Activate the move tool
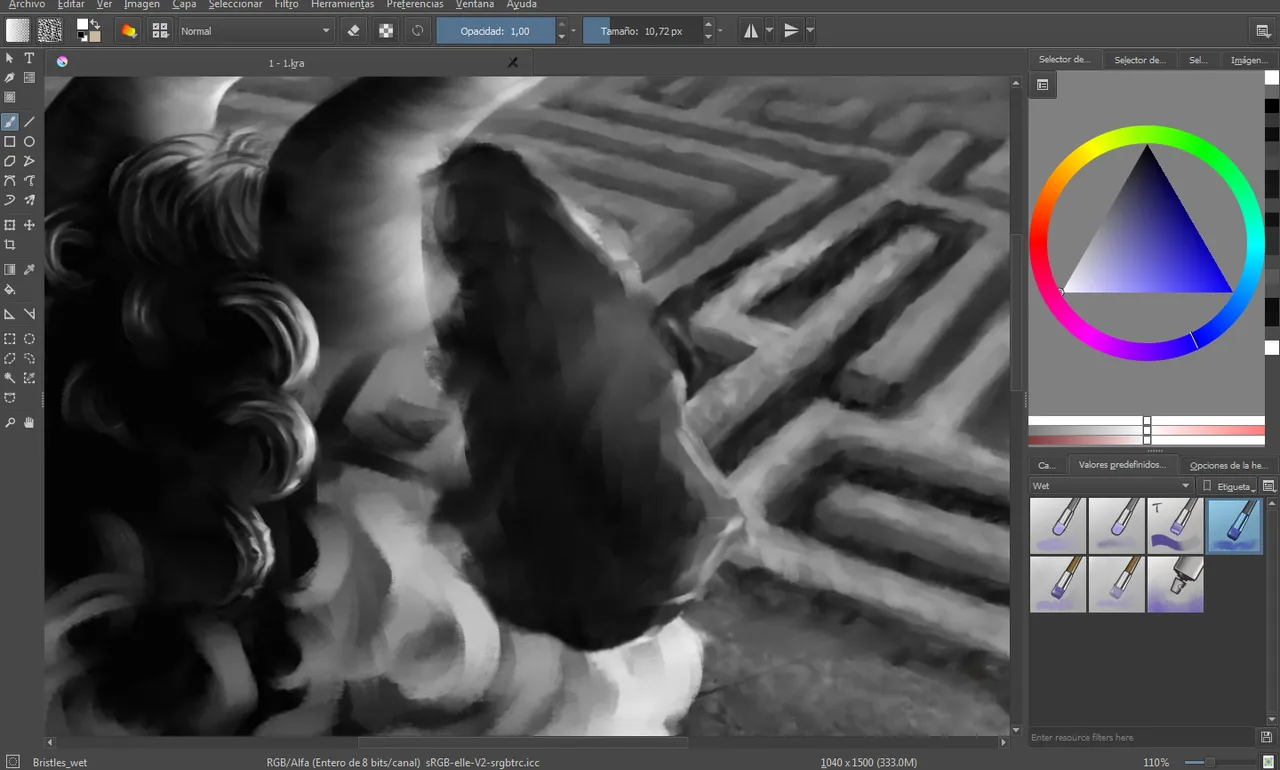The width and height of the screenshot is (1280, 770). pos(29,225)
